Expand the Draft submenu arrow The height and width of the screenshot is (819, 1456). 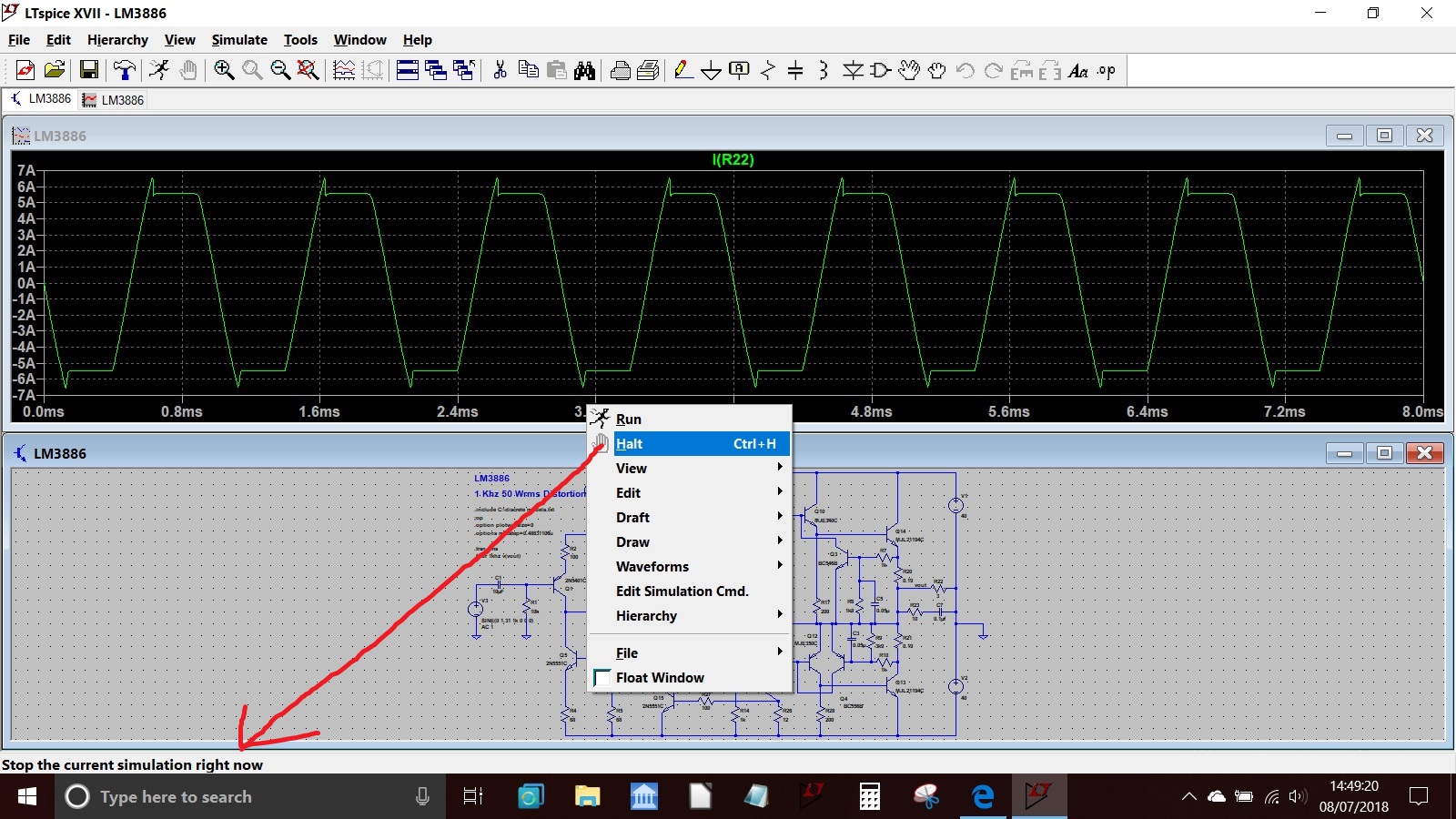(x=780, y=516)
